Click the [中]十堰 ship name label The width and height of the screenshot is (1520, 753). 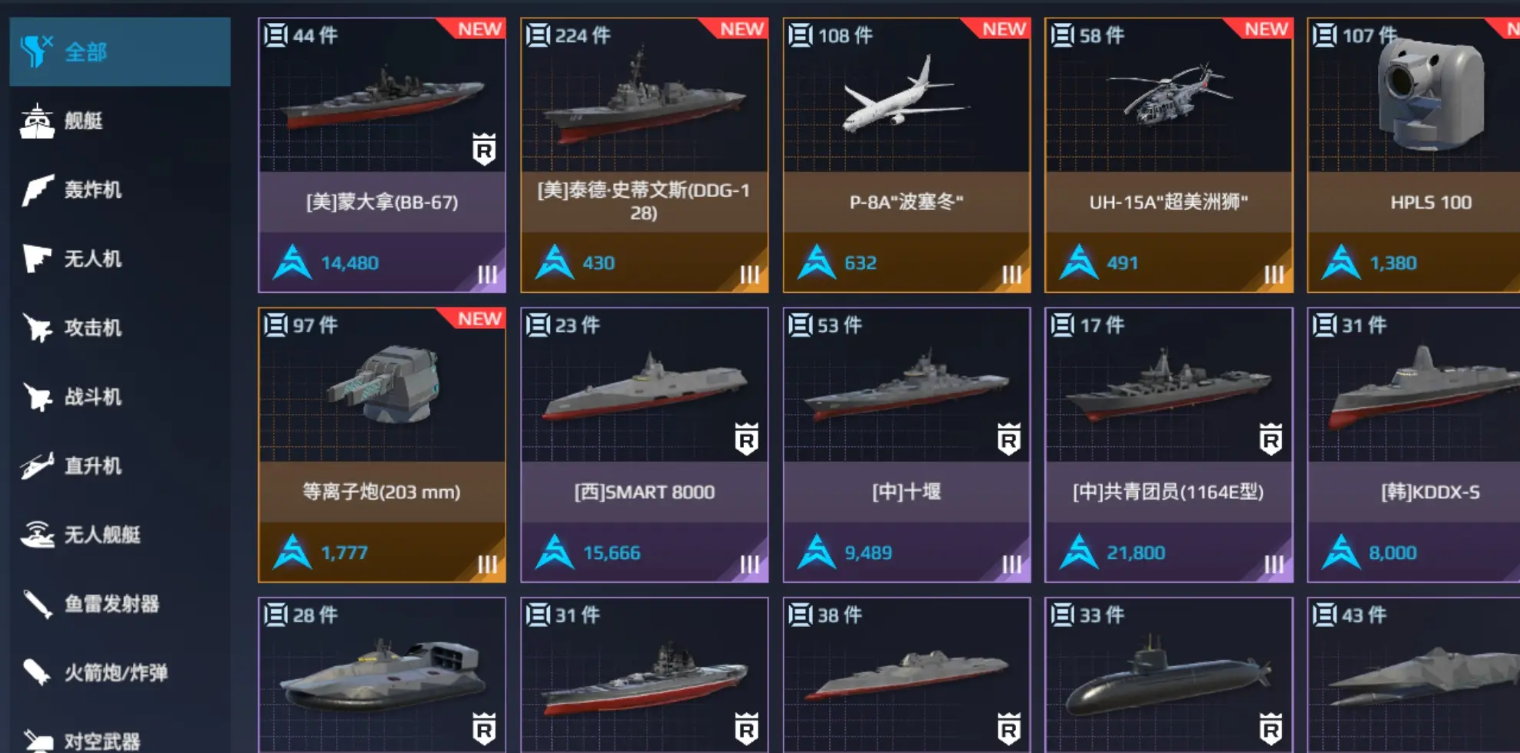click(906, 492)
